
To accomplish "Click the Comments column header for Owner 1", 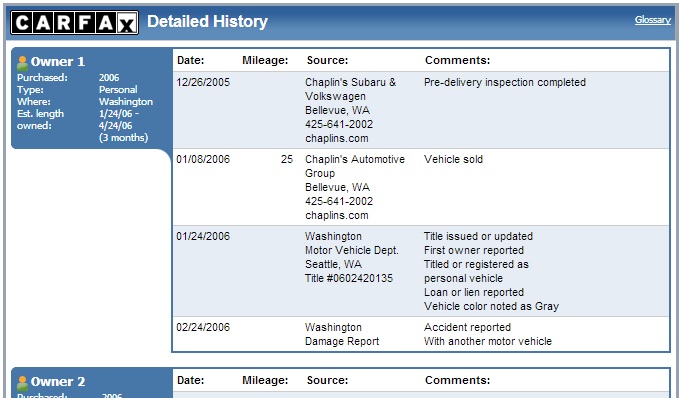I will click(457, 60).
